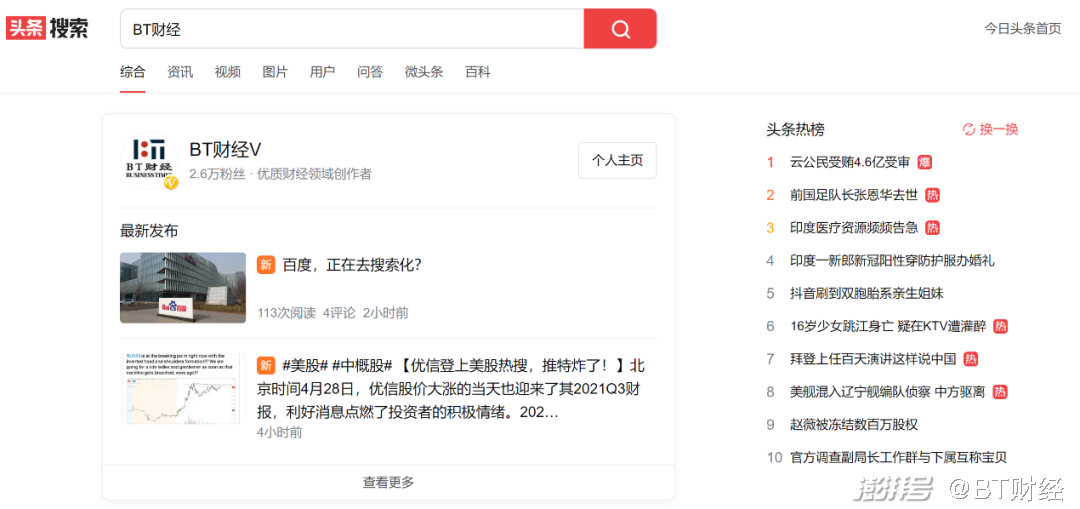The image size is (1080, 509).
Task: Open the 头条搜索 logo
Action: point(47,28)
